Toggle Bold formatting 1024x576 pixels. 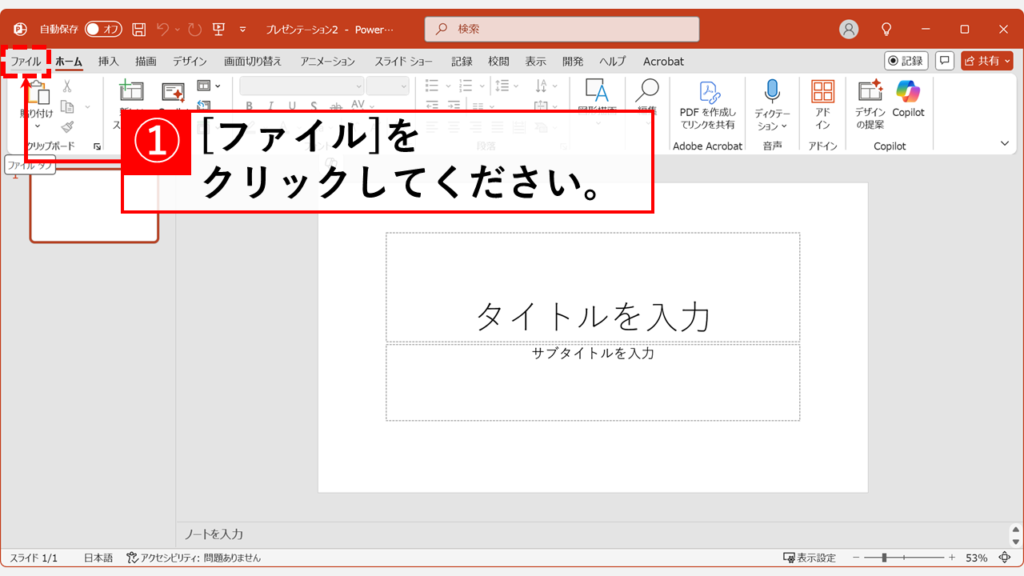click(x=249, y=106)
